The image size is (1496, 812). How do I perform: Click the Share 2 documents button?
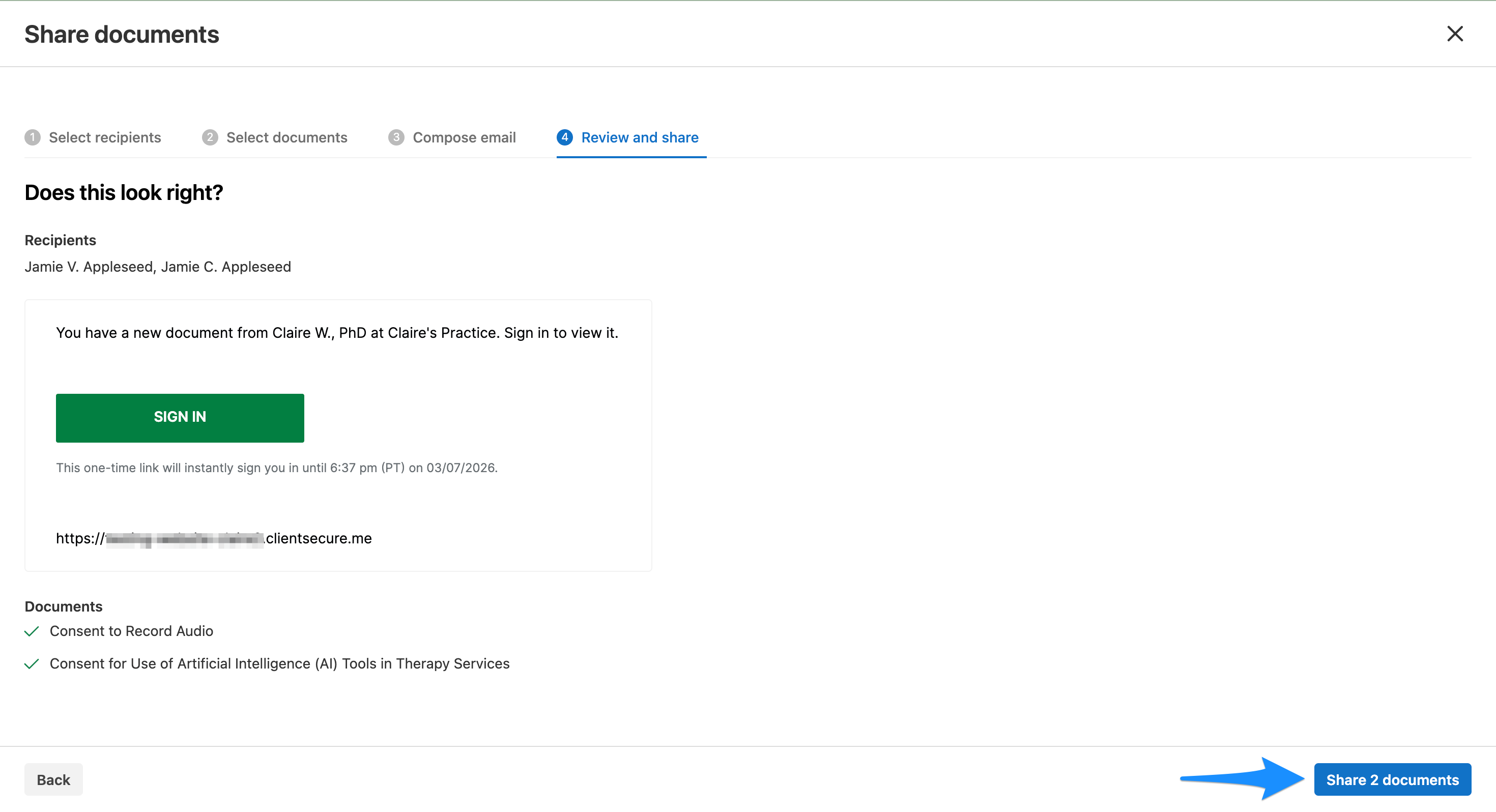tap(1392, 779)
